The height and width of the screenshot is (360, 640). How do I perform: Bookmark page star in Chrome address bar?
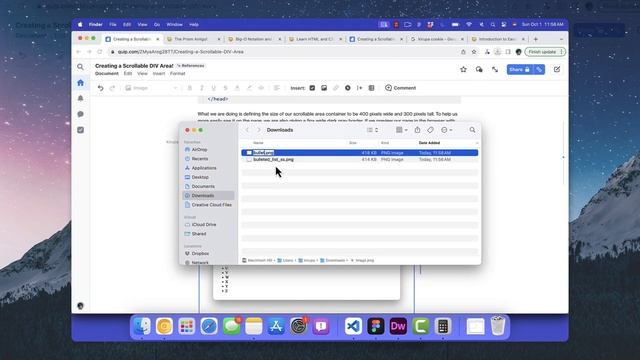pos(474,52)
